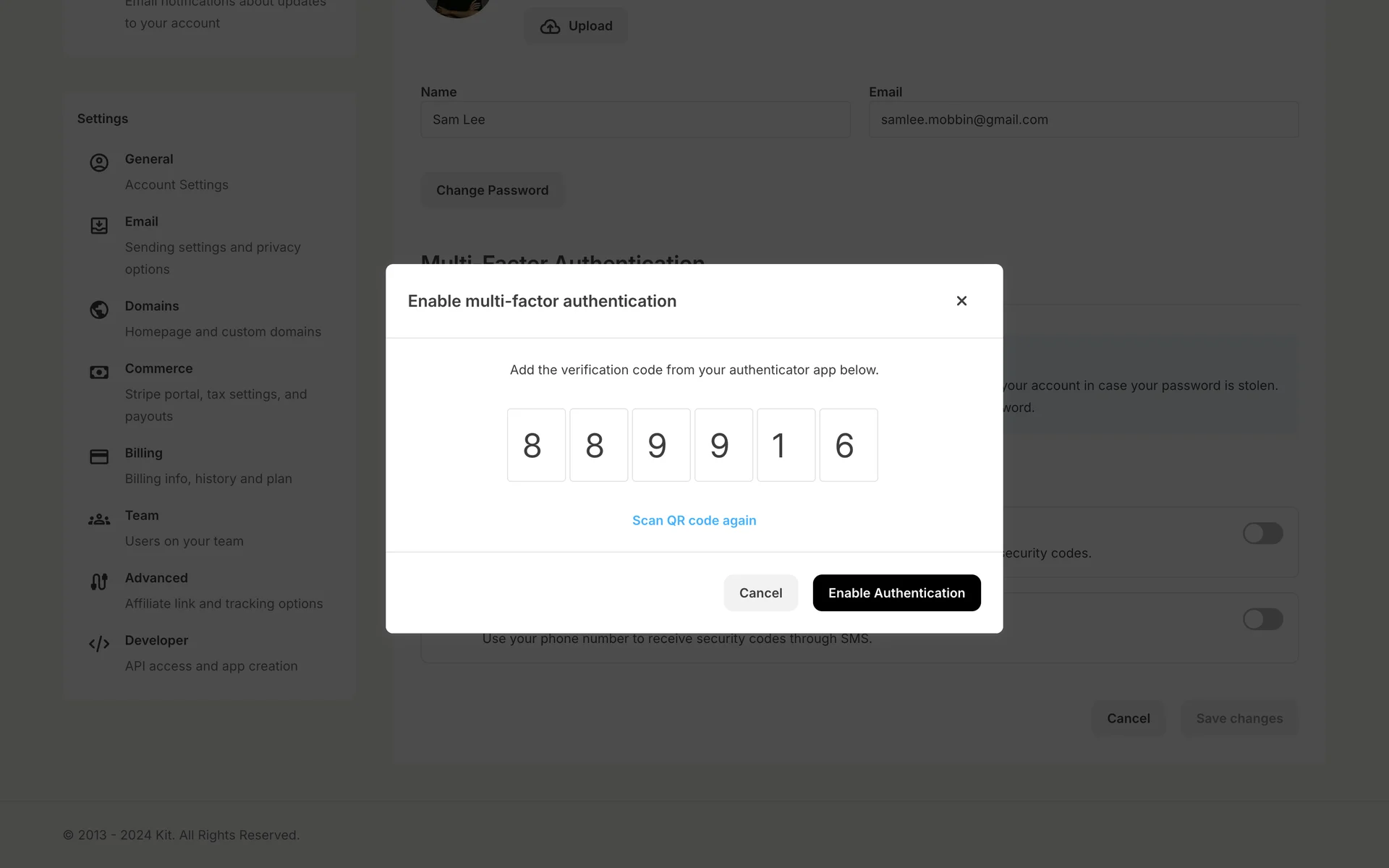
Task: Click the Advanced settings icon
Action: point(99,582)
